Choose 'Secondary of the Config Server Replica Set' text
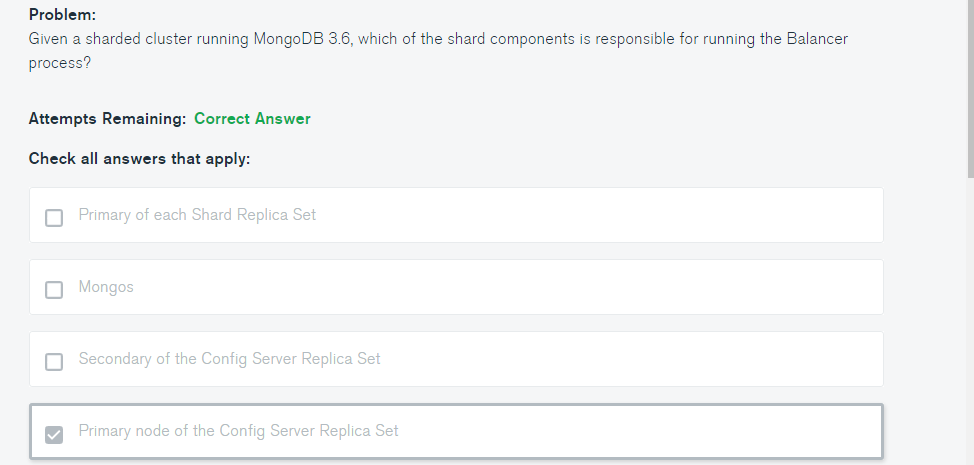 click(x=229, y=359)
